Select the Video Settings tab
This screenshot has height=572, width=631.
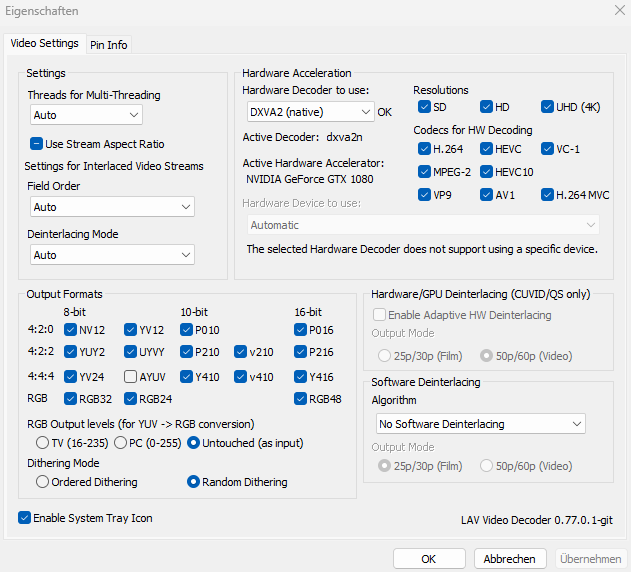(x=44, y=43)
